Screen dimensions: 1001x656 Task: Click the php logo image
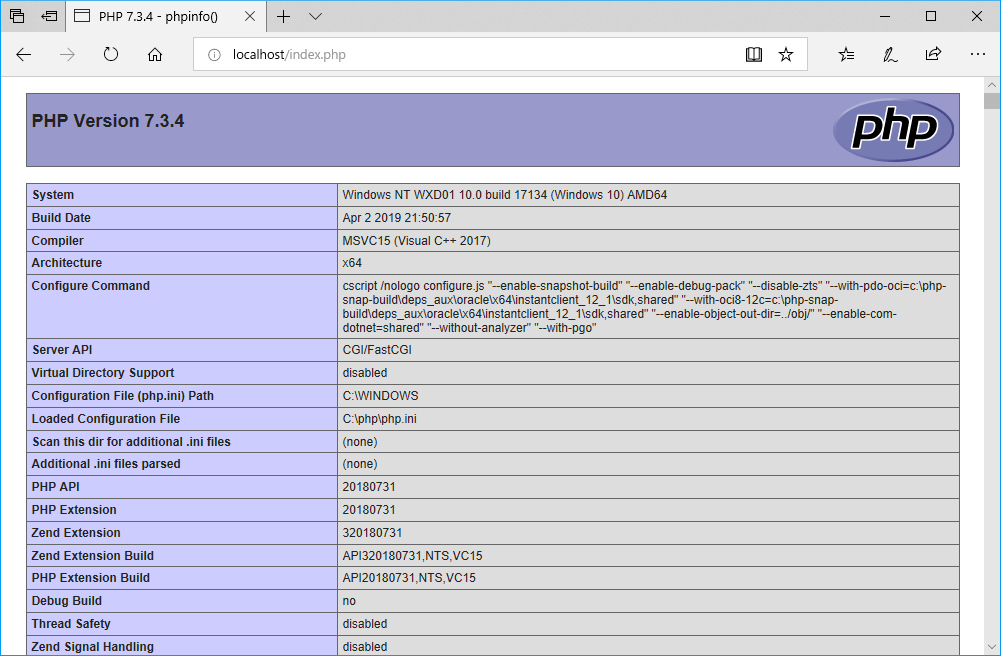893,130
